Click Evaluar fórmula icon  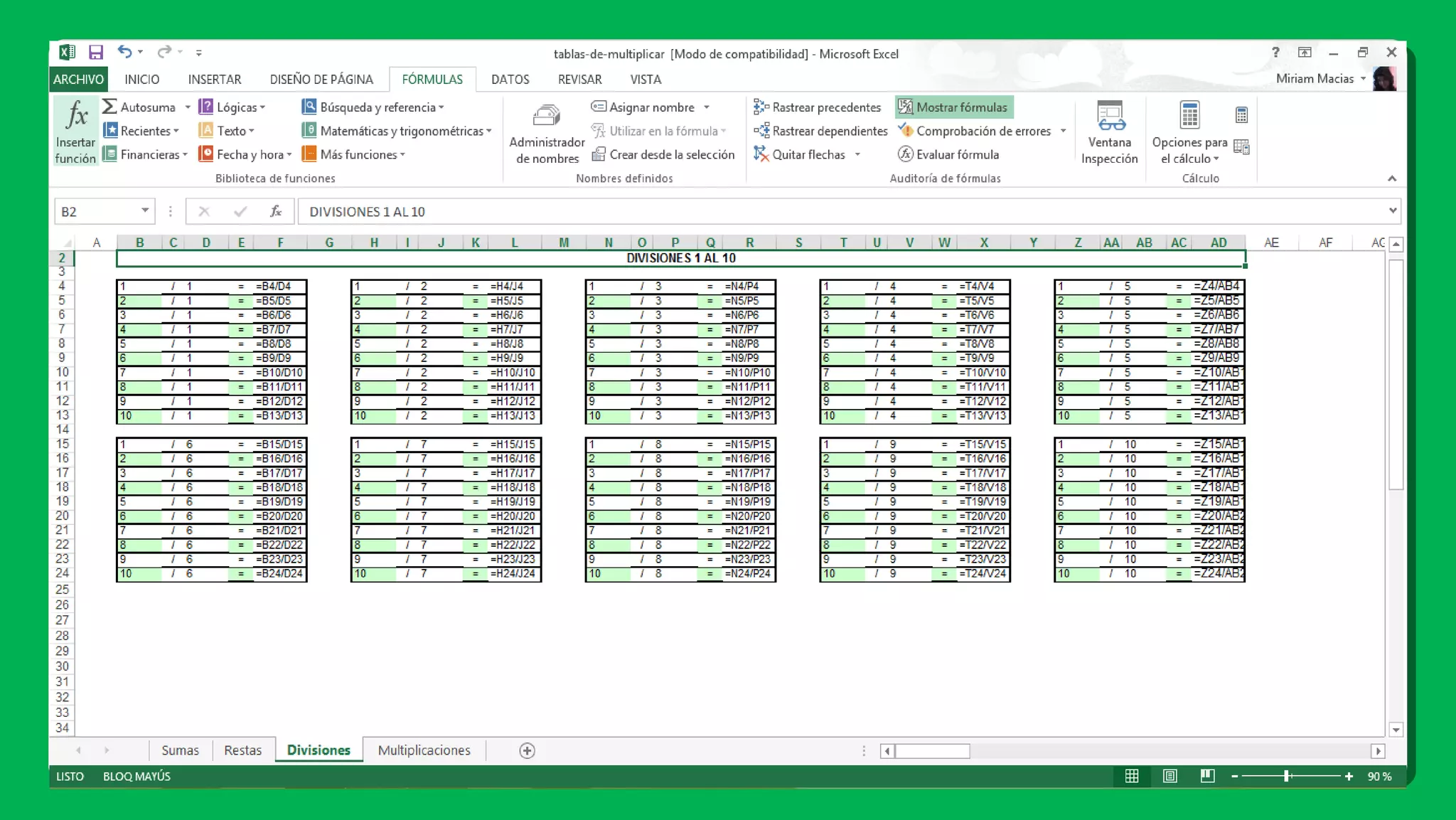pos(905,154)
